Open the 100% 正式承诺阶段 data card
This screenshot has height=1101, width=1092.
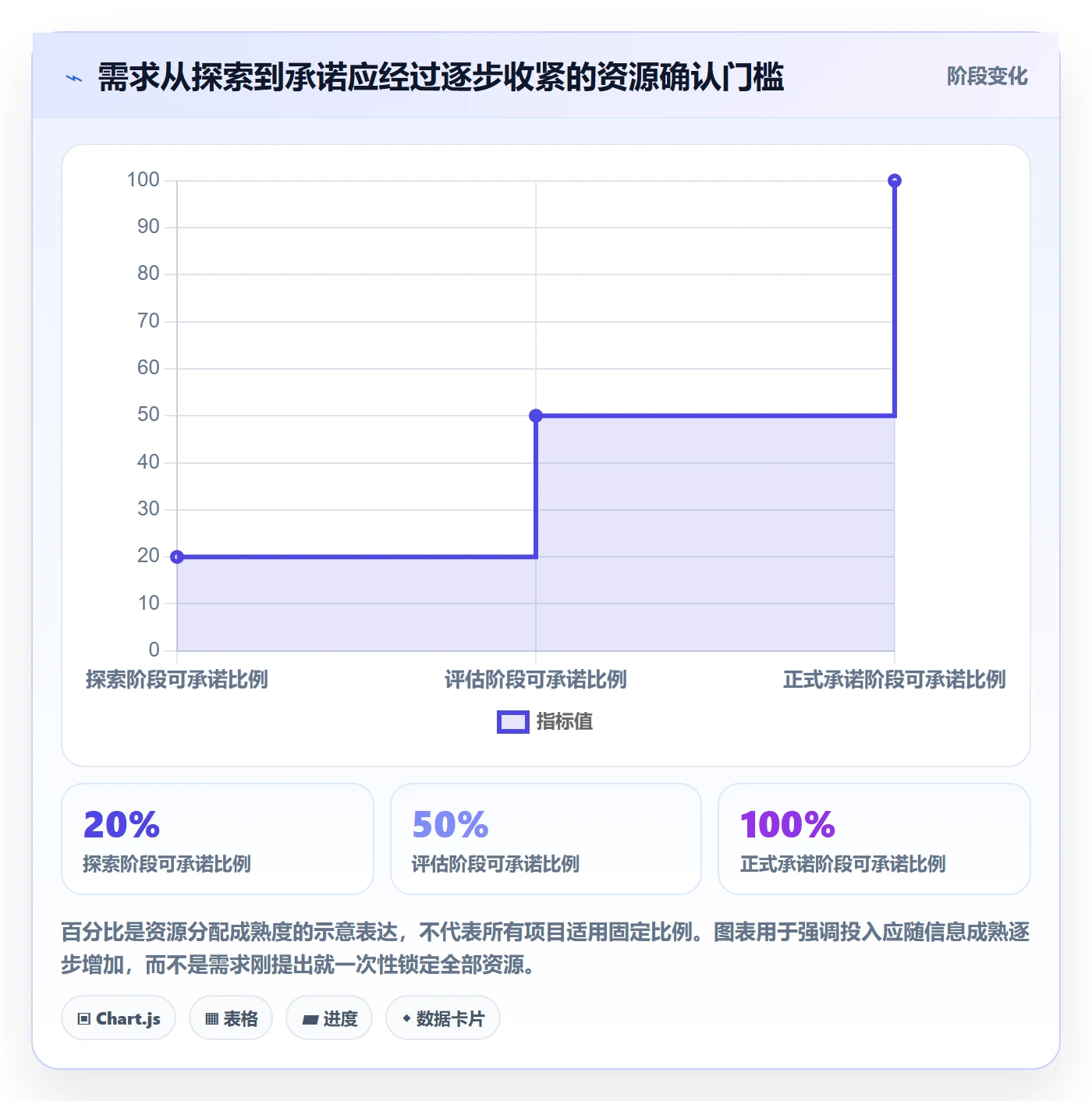[874, 839]
